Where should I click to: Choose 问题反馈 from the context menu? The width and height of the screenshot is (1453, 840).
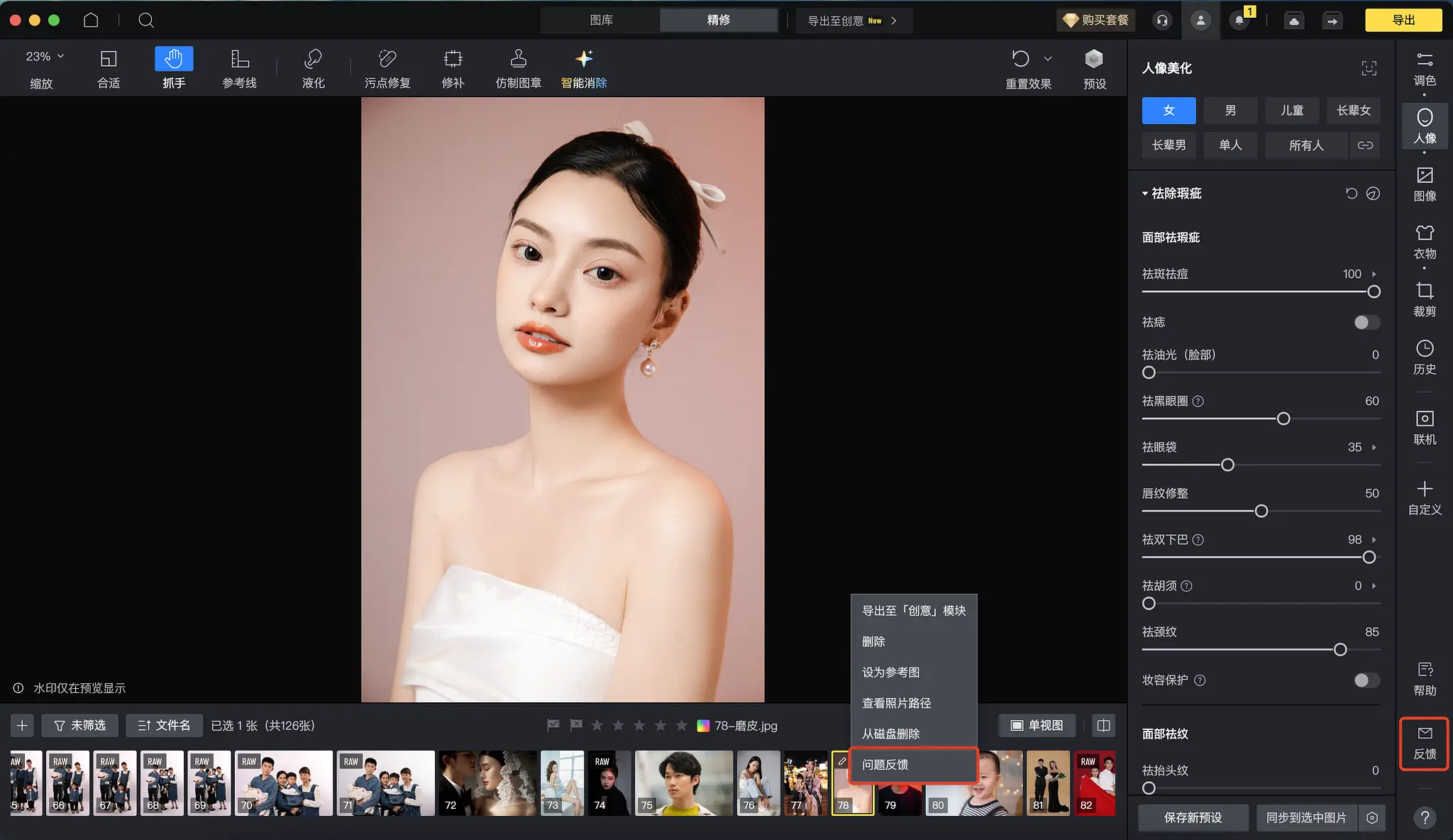914,765
